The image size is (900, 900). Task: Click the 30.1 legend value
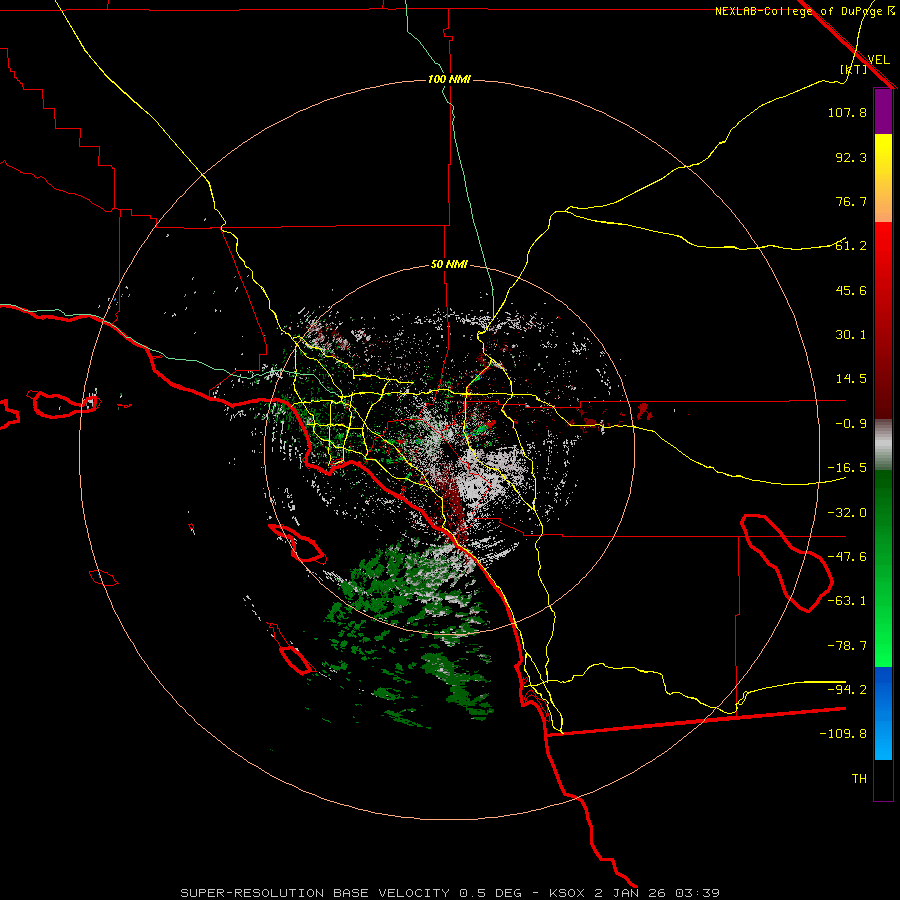tap(851, 335)
